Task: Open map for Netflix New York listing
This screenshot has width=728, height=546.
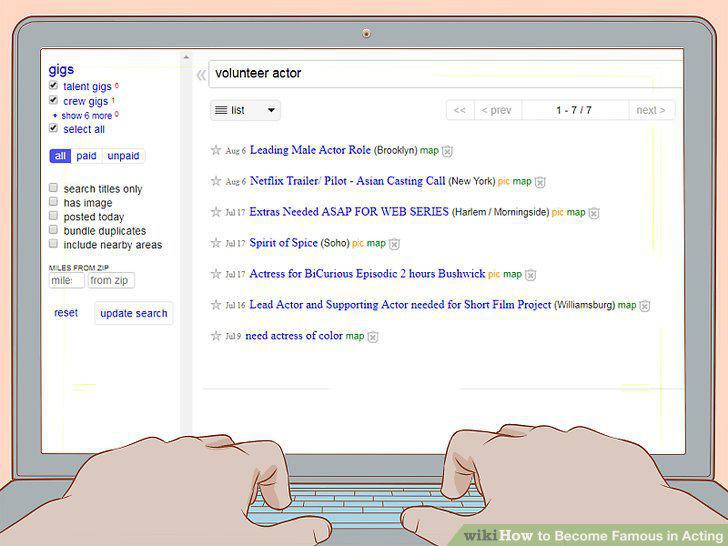Action: click(522, 182)
